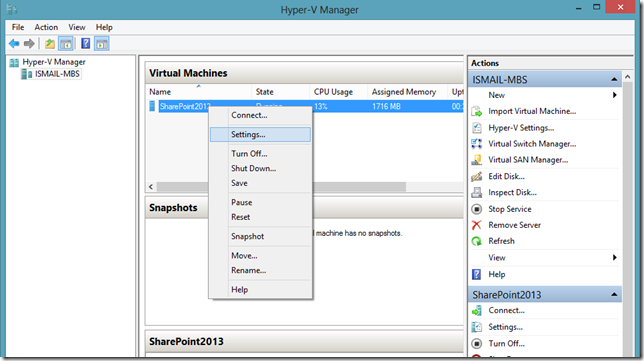The width and height of the screenshot is (644, 361).
Task: Choose Connect... in the context menu
Action: 260,115
